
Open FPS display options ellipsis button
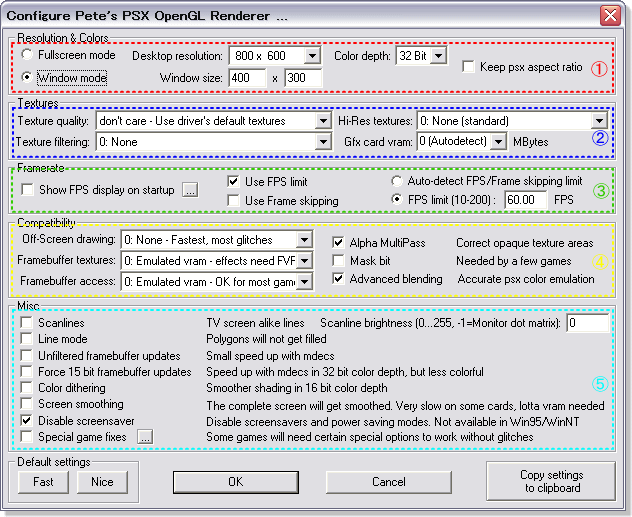[x=190, y=189]
